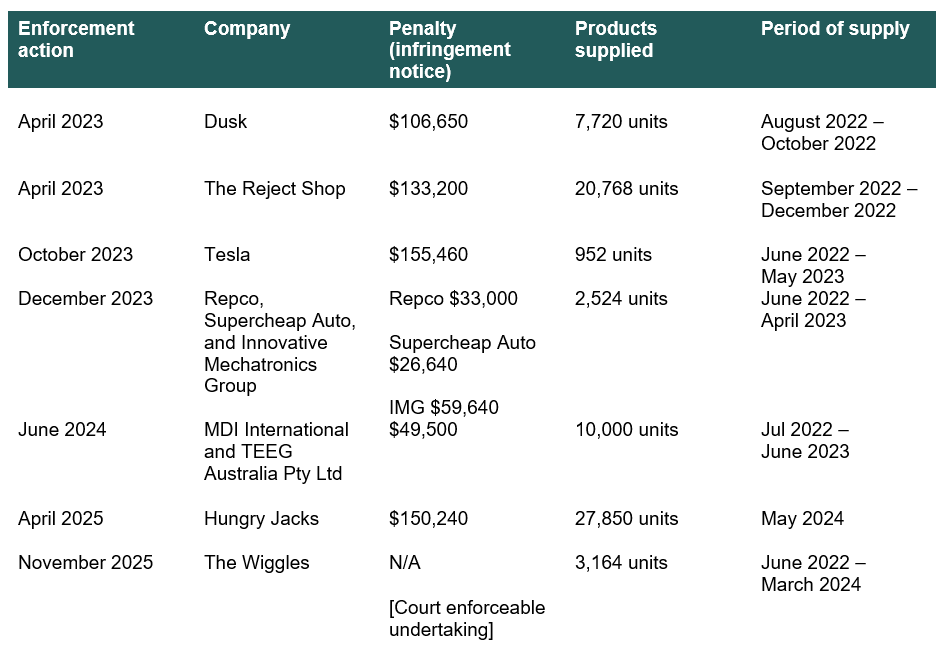Select The Reject Shop cell
The height and width of the screenshot is (672, 946).
[x=274, y=189]
